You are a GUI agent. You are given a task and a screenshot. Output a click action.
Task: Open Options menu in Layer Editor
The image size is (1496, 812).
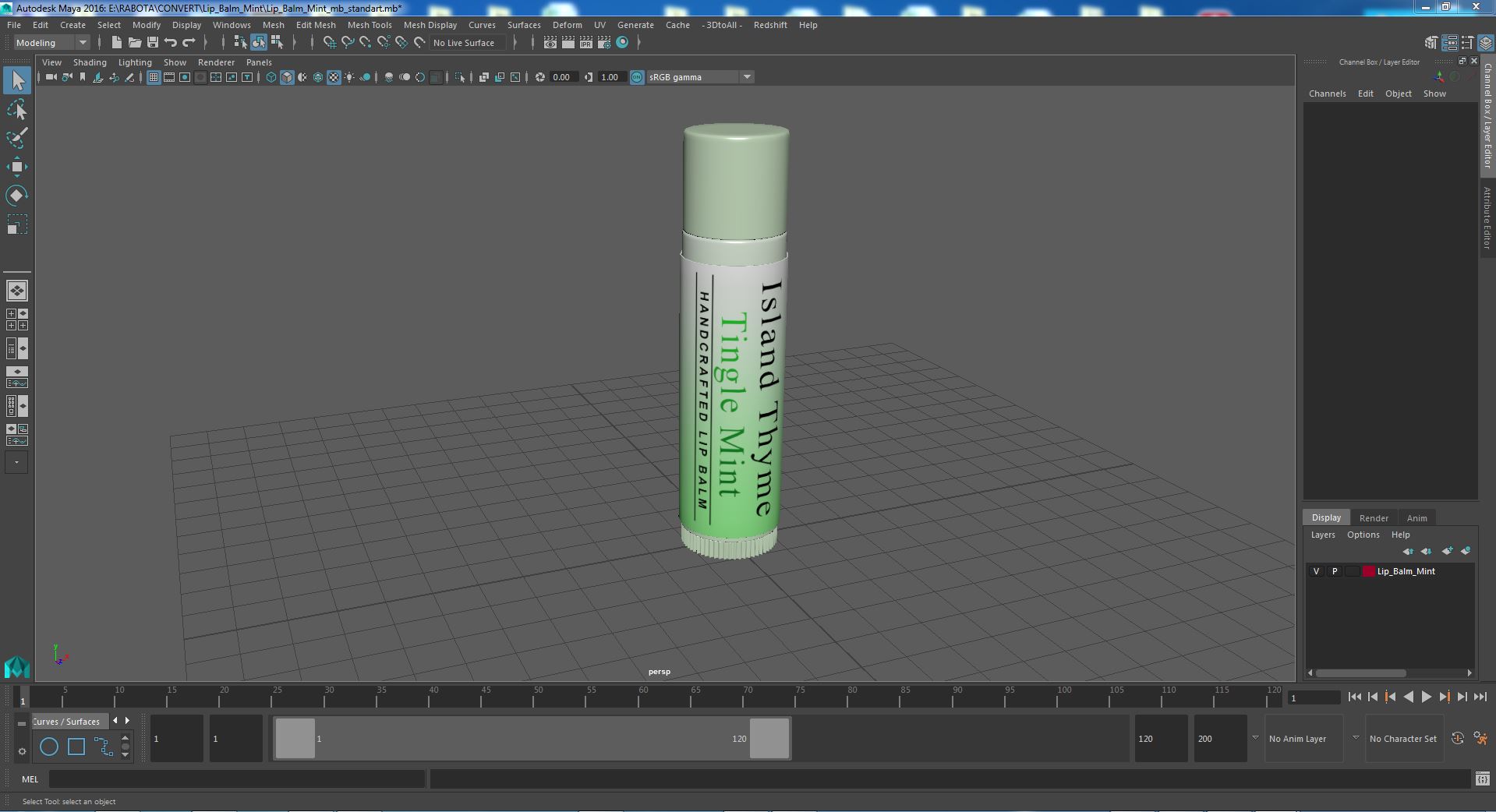[1363, 535]
